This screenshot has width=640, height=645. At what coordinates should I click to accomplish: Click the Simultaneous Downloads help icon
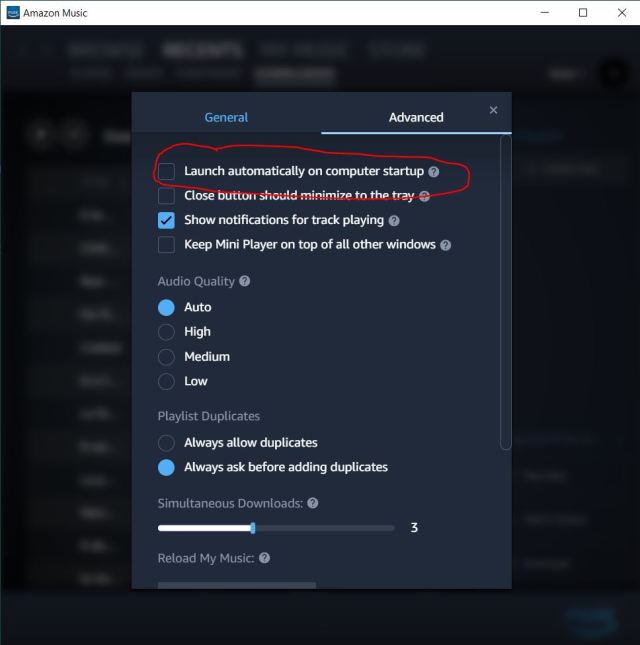click(x=313, y=503)
